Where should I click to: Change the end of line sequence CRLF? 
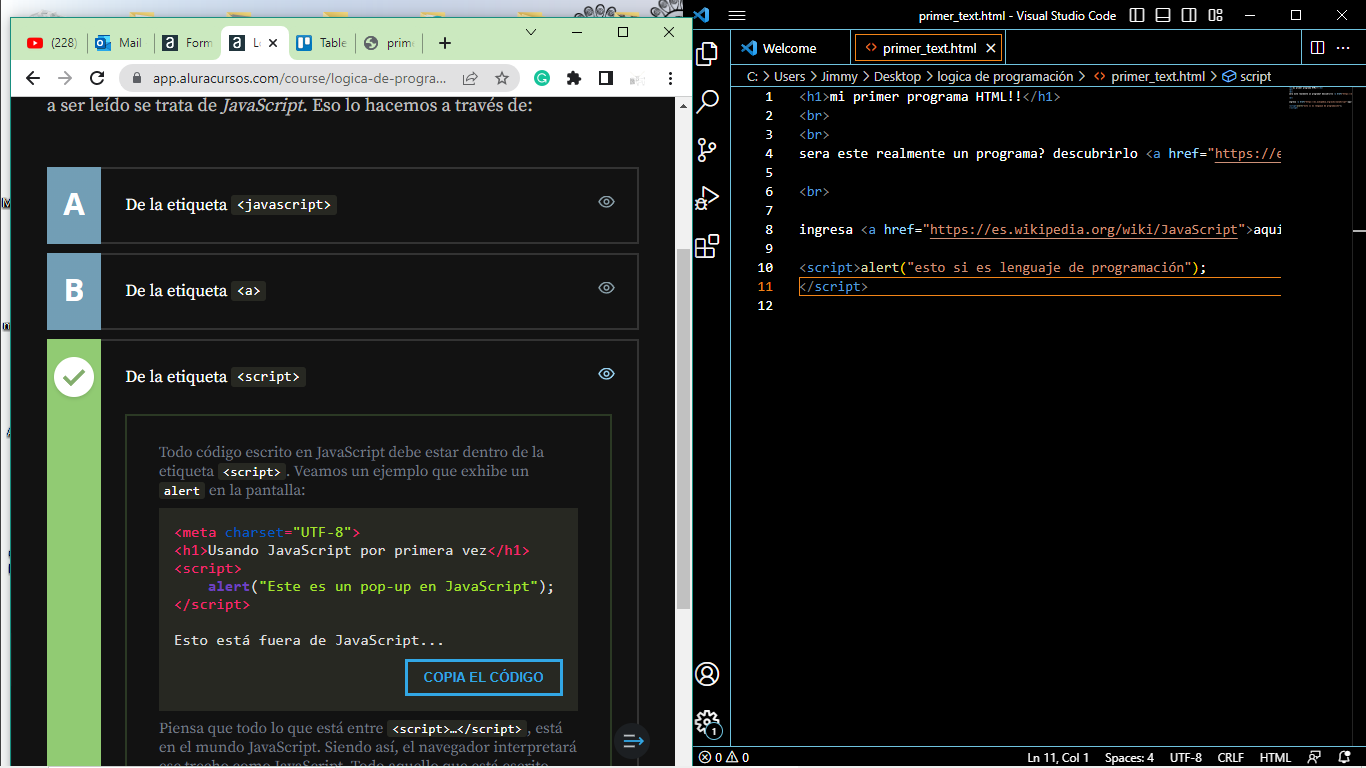1230,758
